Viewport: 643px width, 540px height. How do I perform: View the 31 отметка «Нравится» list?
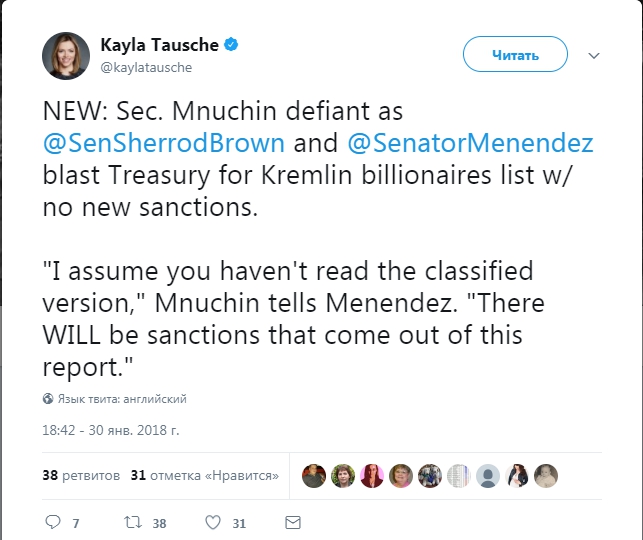click(x=204, y=475)
